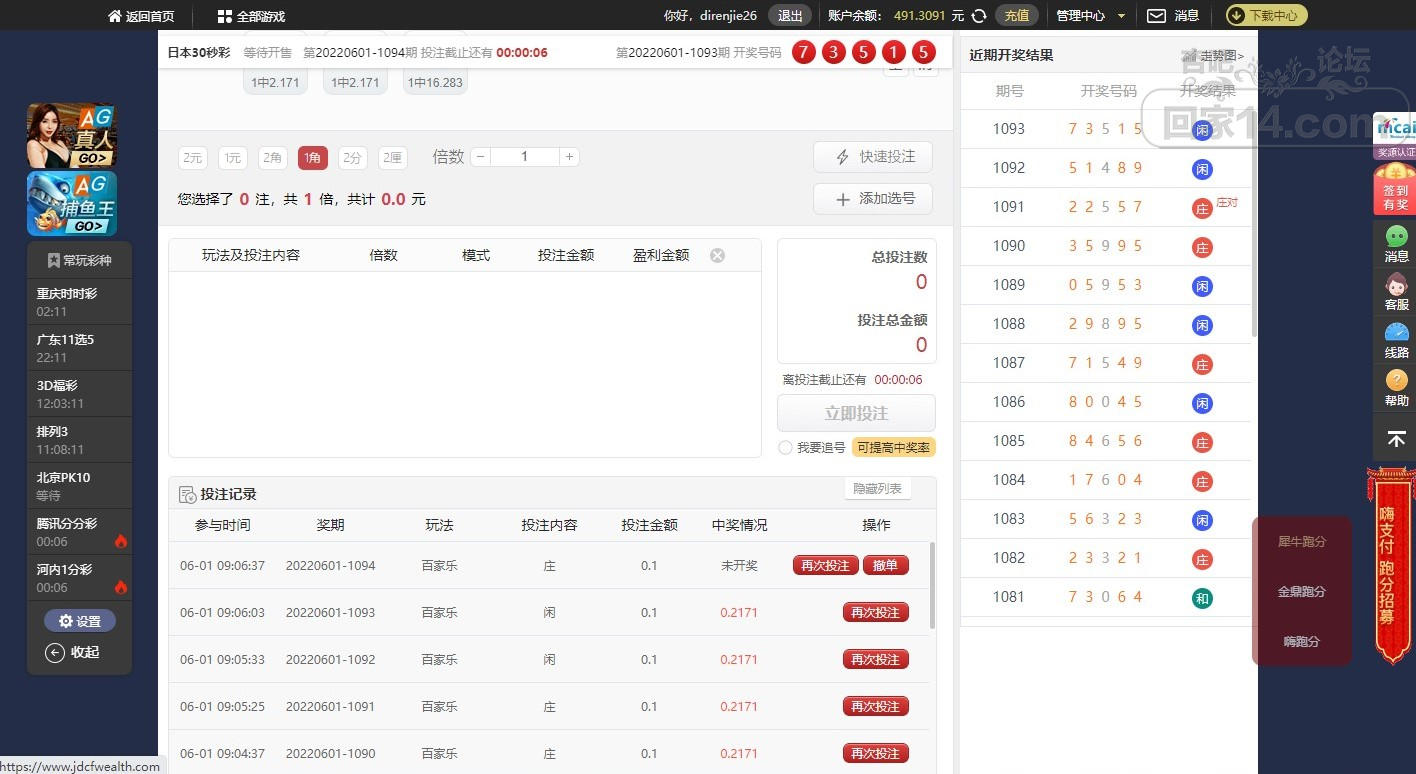This screenshot has height=774, width=1416.
Task: Clear bet list with the X icon
Action: point(717,255)
